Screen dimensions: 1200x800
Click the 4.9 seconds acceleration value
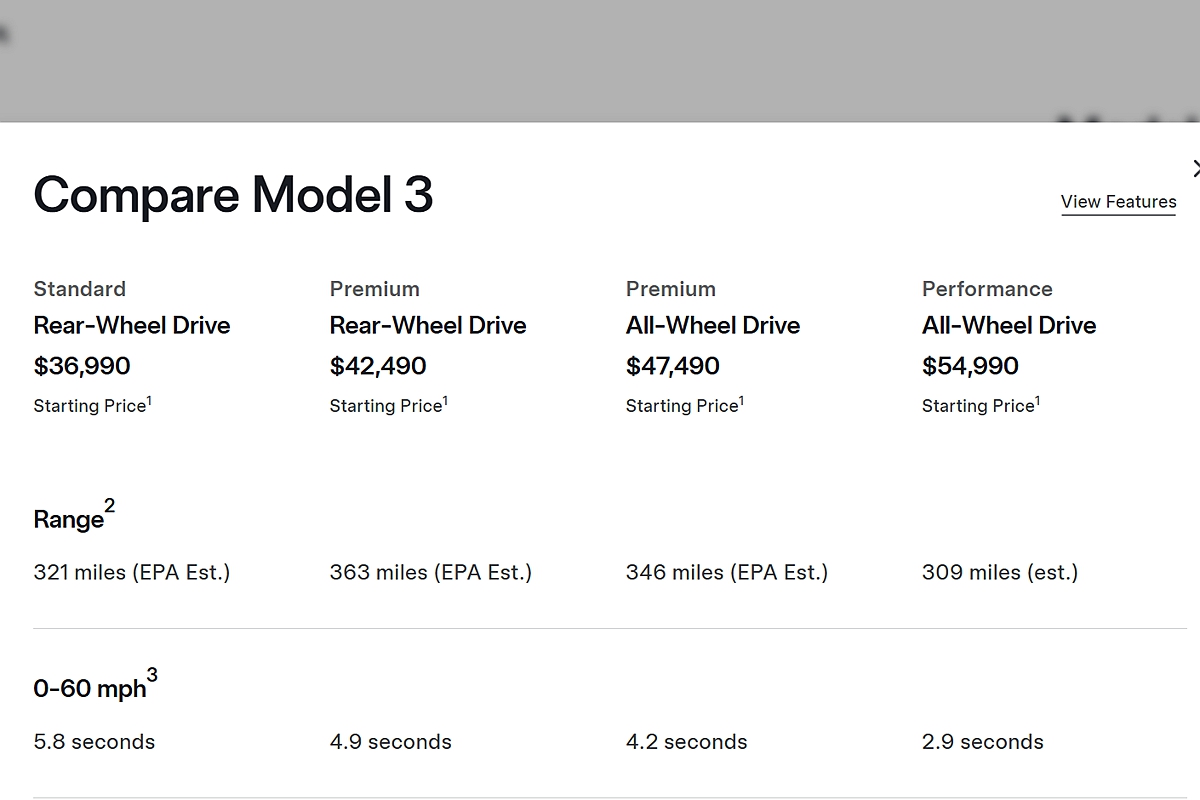(x=391, y=742)
